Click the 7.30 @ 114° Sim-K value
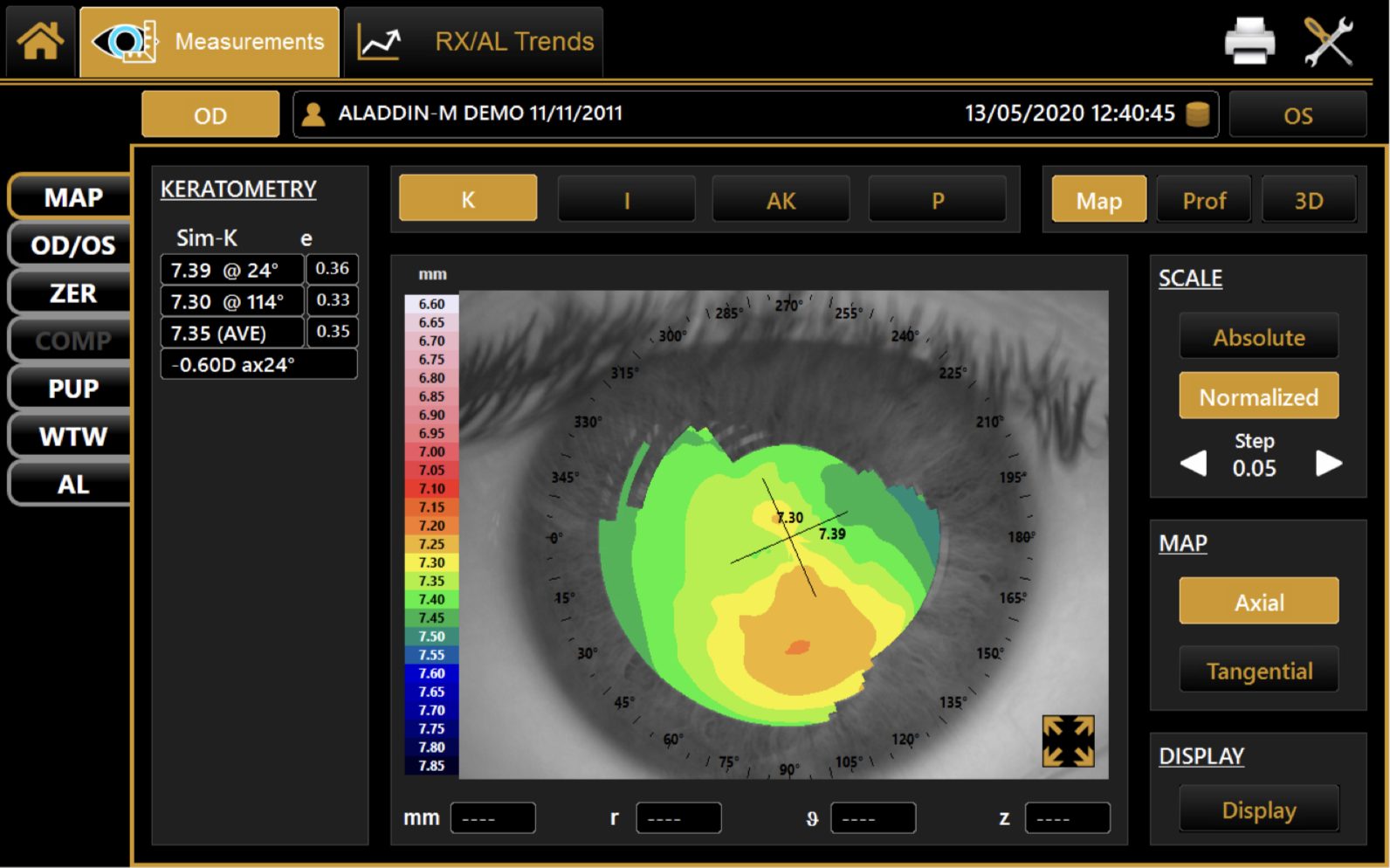 pos(232,301)
